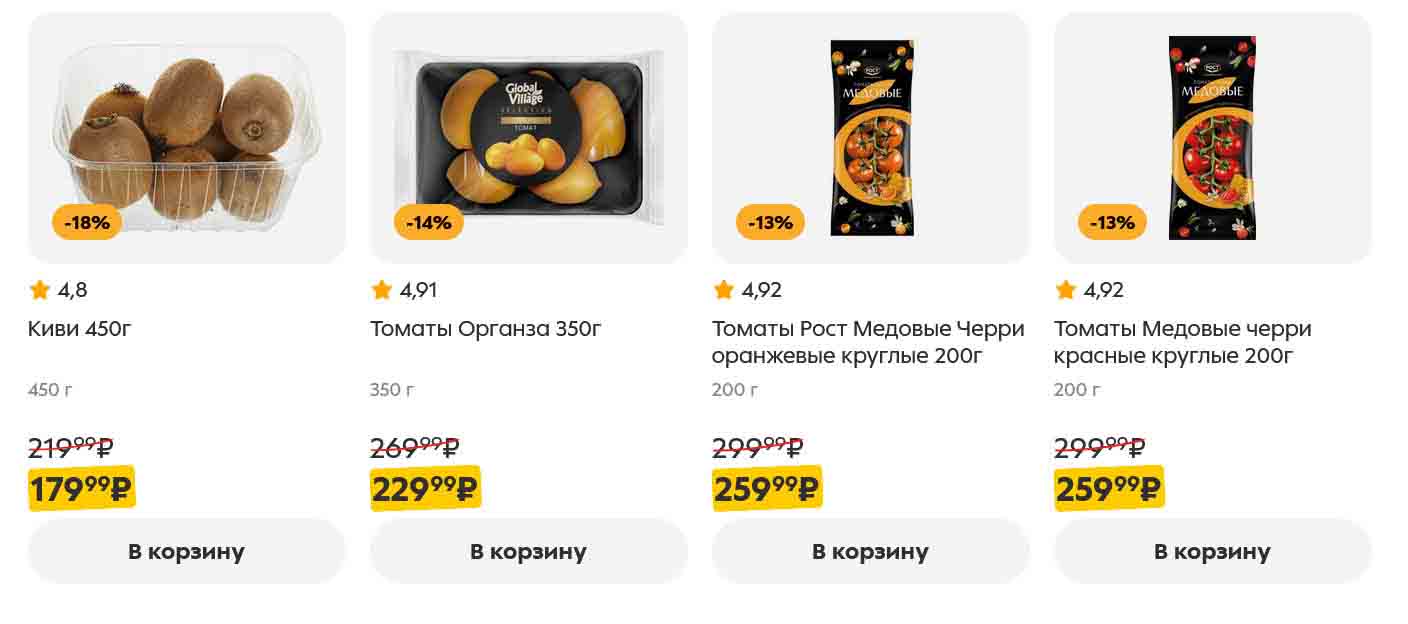The image size is (1408, 624).
Task: Click the -18% discount badge on kiwi
Action: coord(87,222)
